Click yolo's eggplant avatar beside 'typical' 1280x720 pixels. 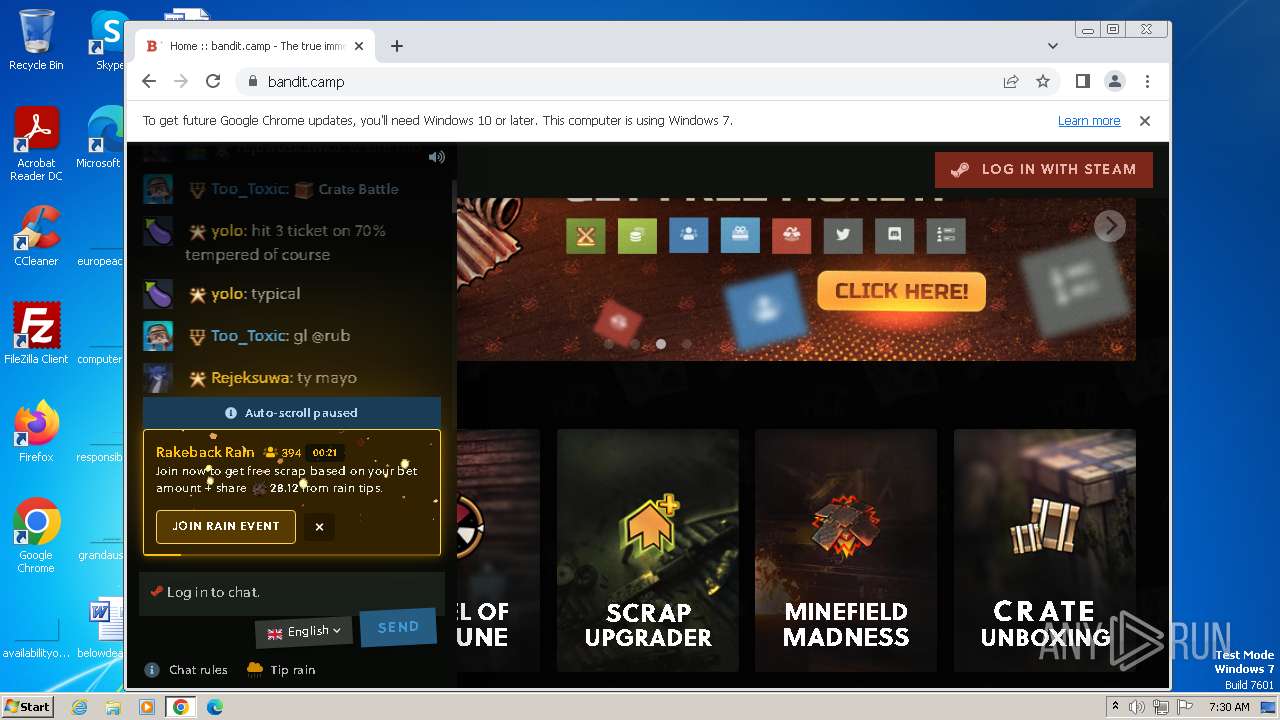click(158, 294)
